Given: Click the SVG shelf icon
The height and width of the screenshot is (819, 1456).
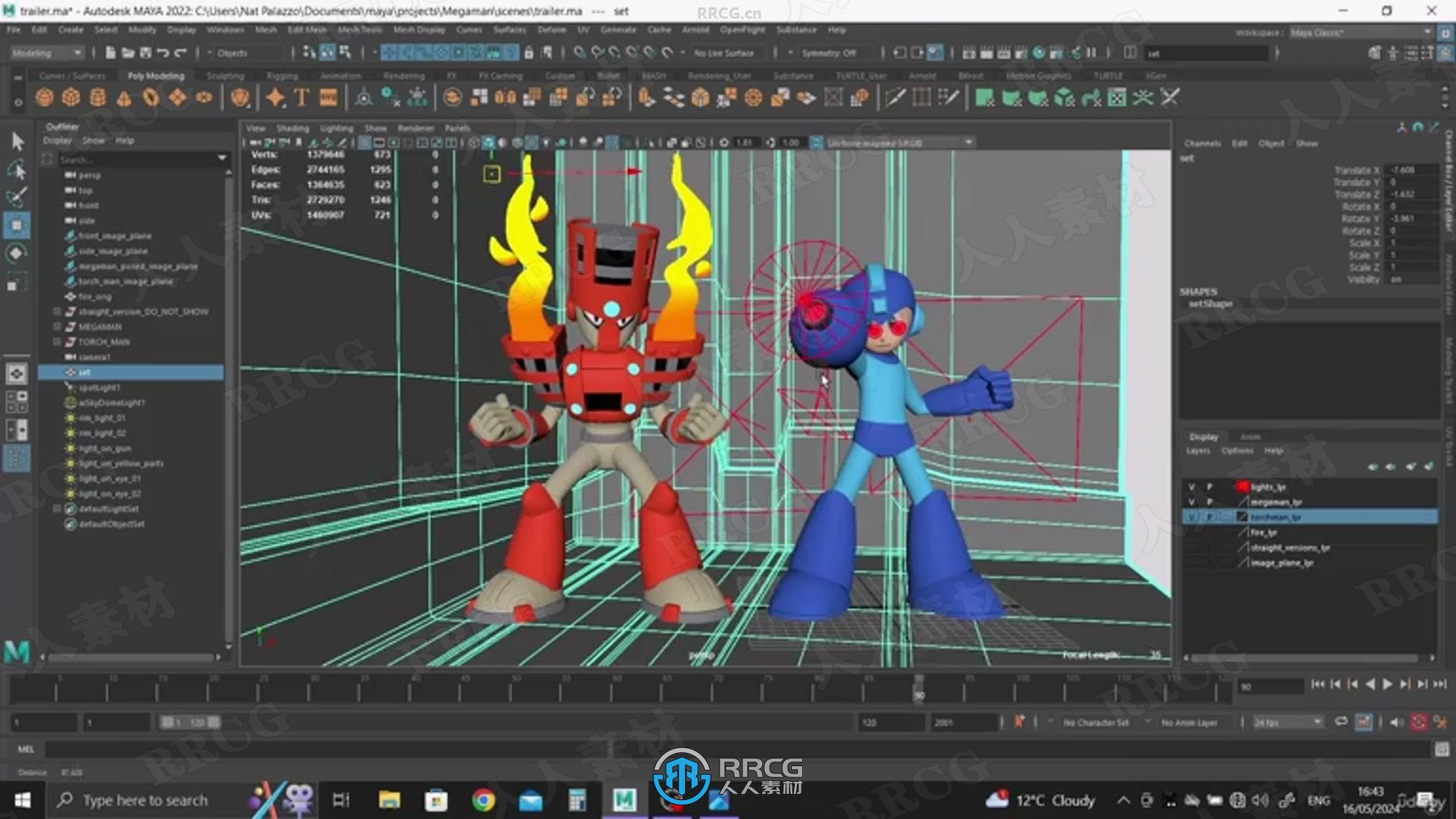Looking at the screenshot, I should coord(328,98).
